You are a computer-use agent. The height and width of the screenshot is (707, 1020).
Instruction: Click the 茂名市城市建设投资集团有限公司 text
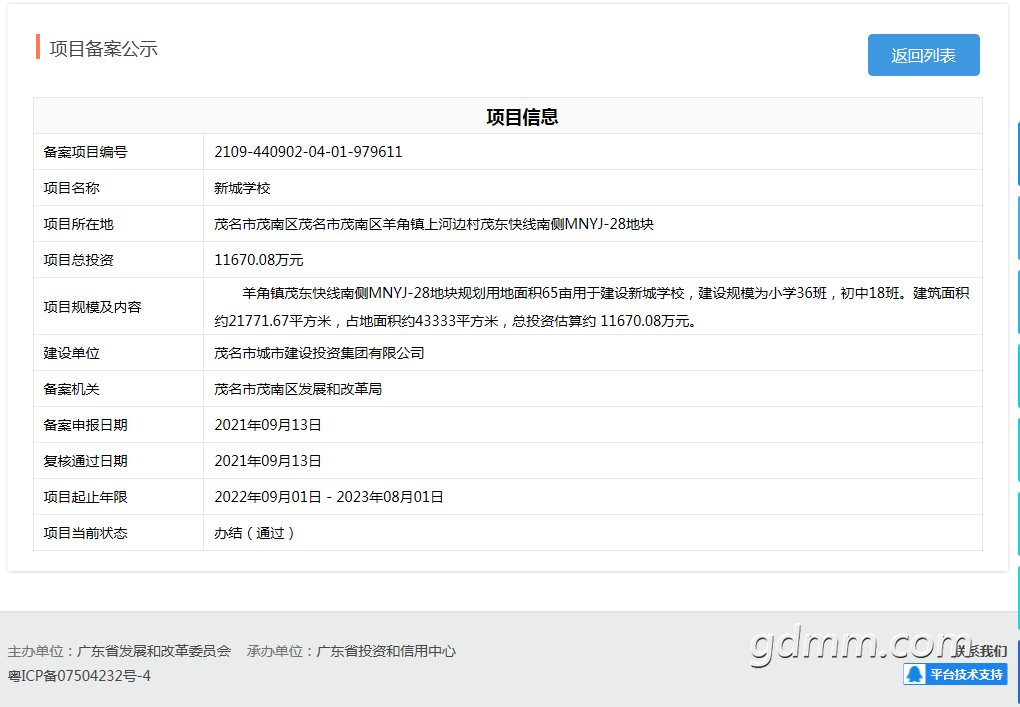(x=319, y=353)
